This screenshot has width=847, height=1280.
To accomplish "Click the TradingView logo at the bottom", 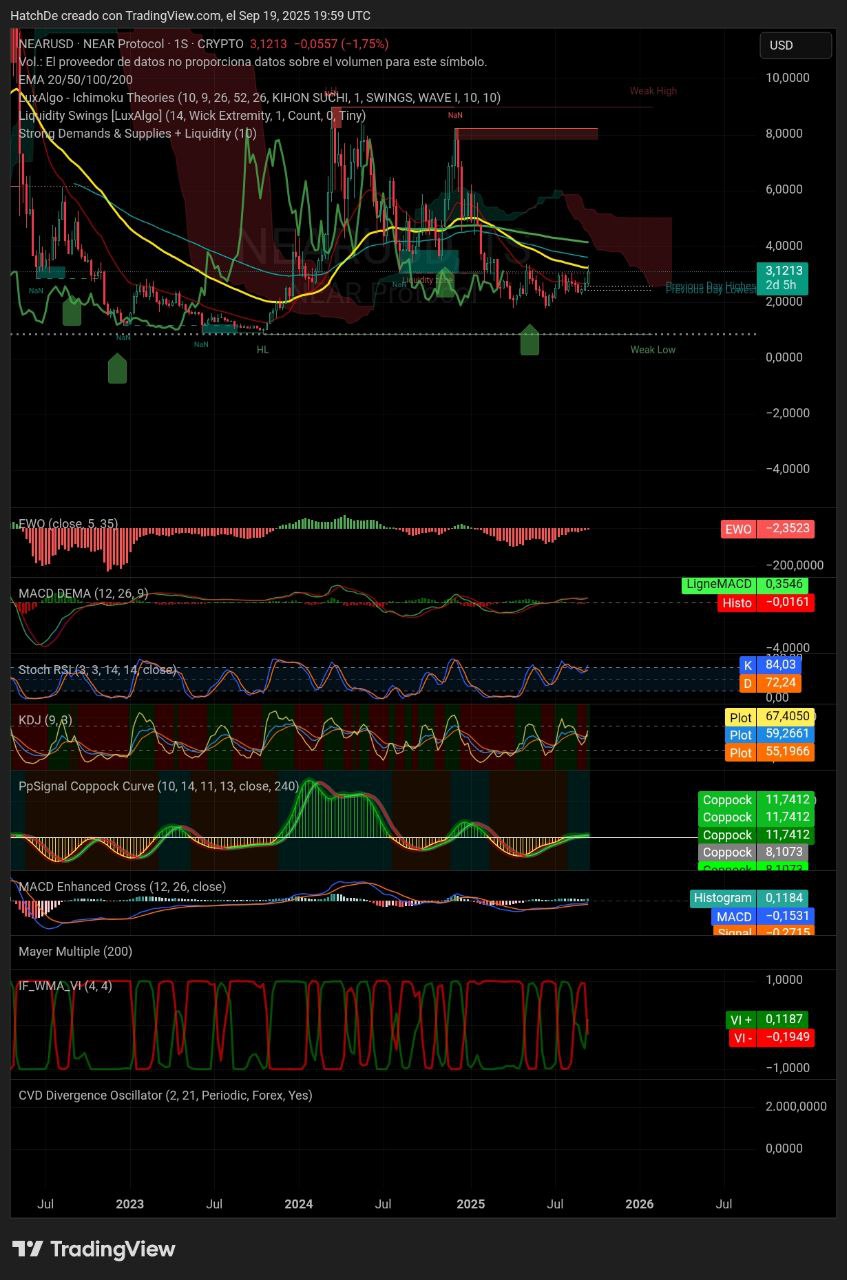I will [94, 1249].
